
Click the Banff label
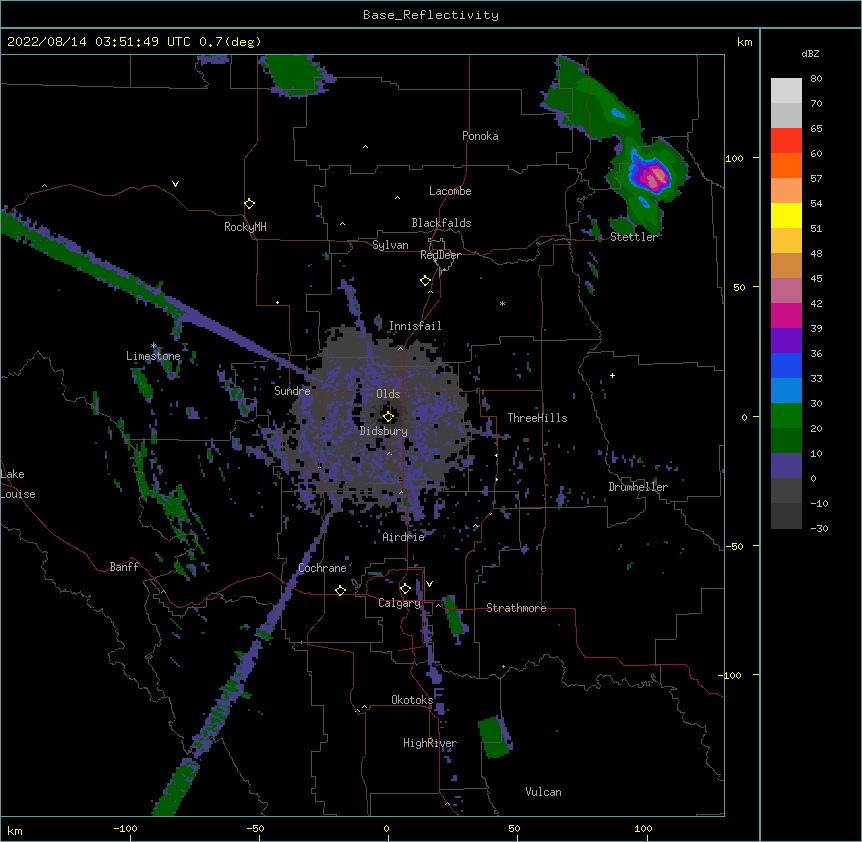124,567
